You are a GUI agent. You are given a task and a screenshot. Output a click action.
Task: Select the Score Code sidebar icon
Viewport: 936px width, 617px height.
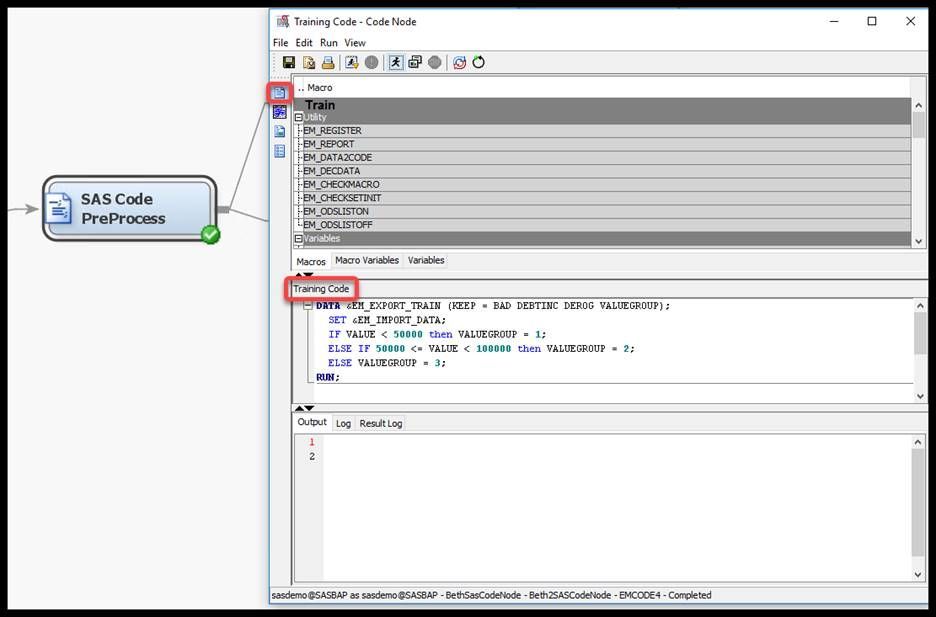click(279, 112)
